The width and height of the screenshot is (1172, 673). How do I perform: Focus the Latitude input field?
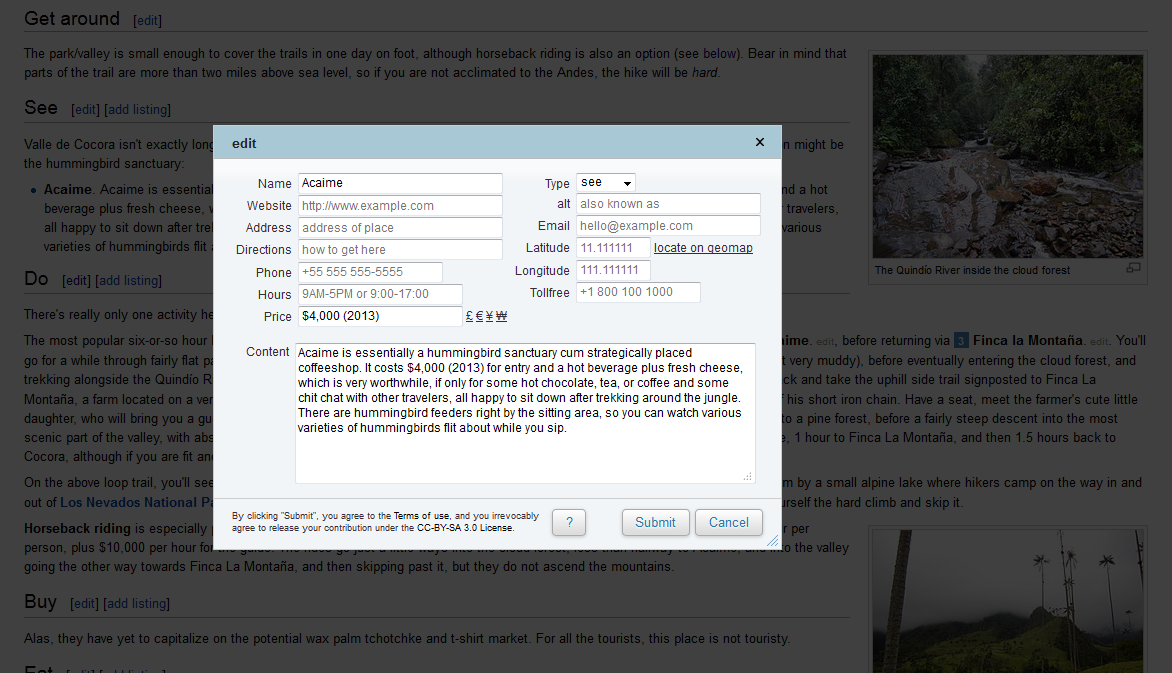pyautogui.click(x=613, y=248)
